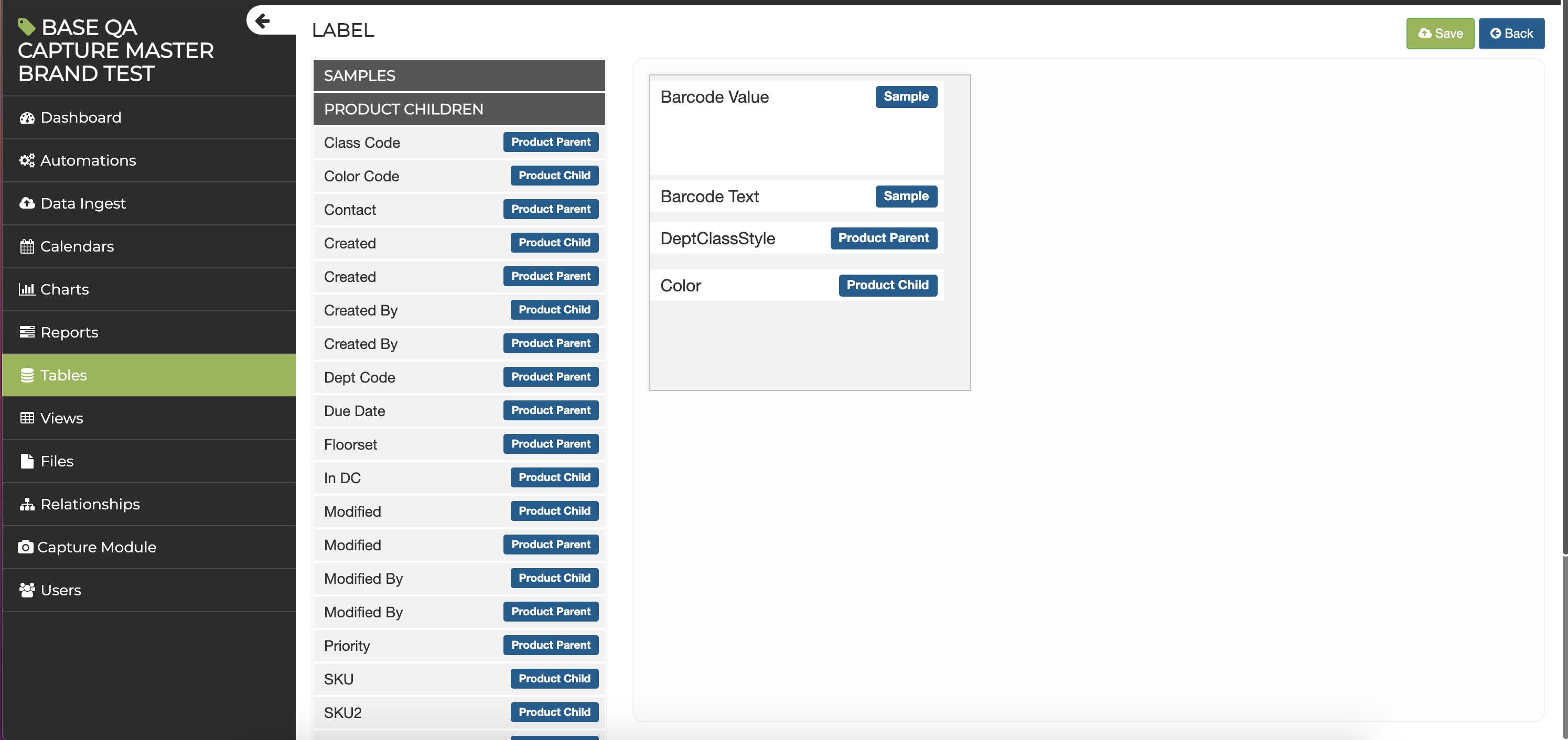The width and height of the screenshot is (1568, 740).
Task: Collapse sidebar with the left arrow icon
Action: [x=262, y=21]
